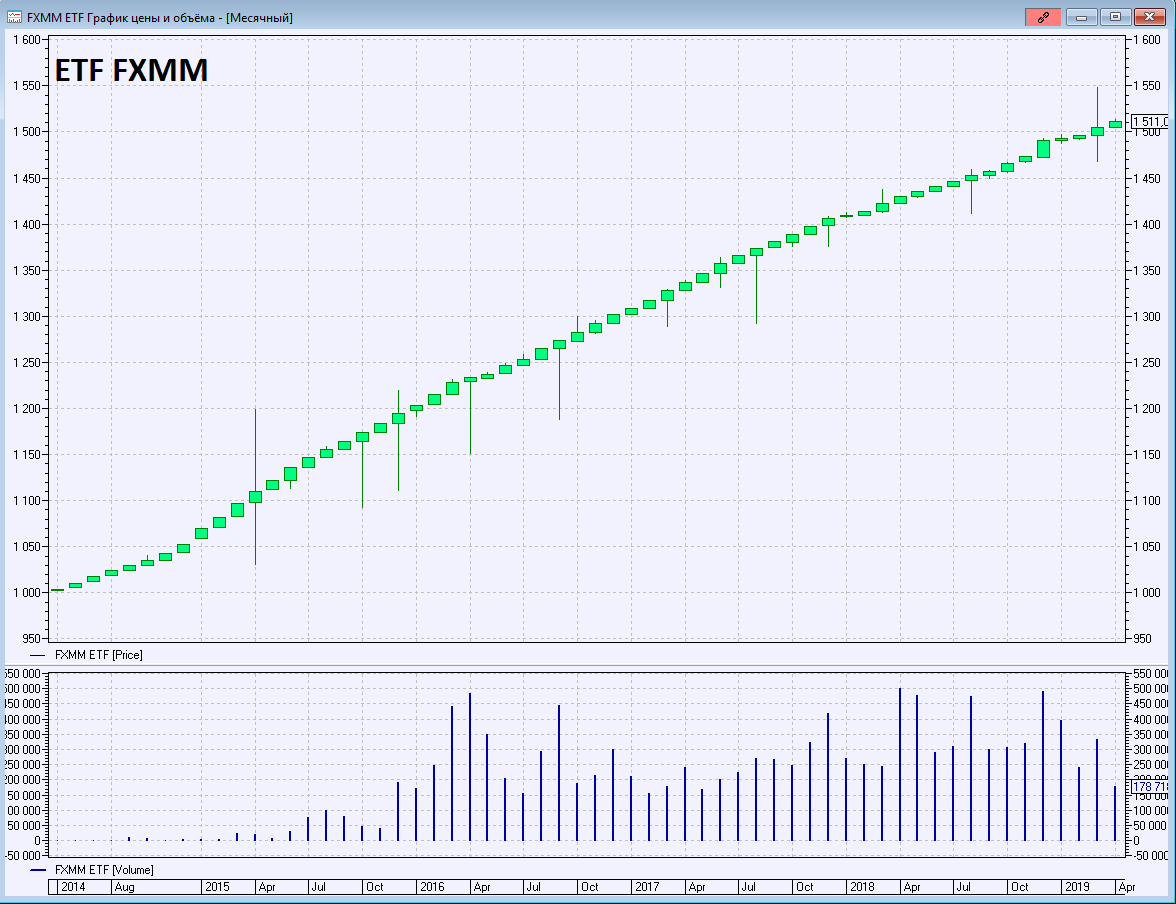This screenshot has width=1176, height=904.
Task: Select the '2015' label on the time axis
Action: 217,887
